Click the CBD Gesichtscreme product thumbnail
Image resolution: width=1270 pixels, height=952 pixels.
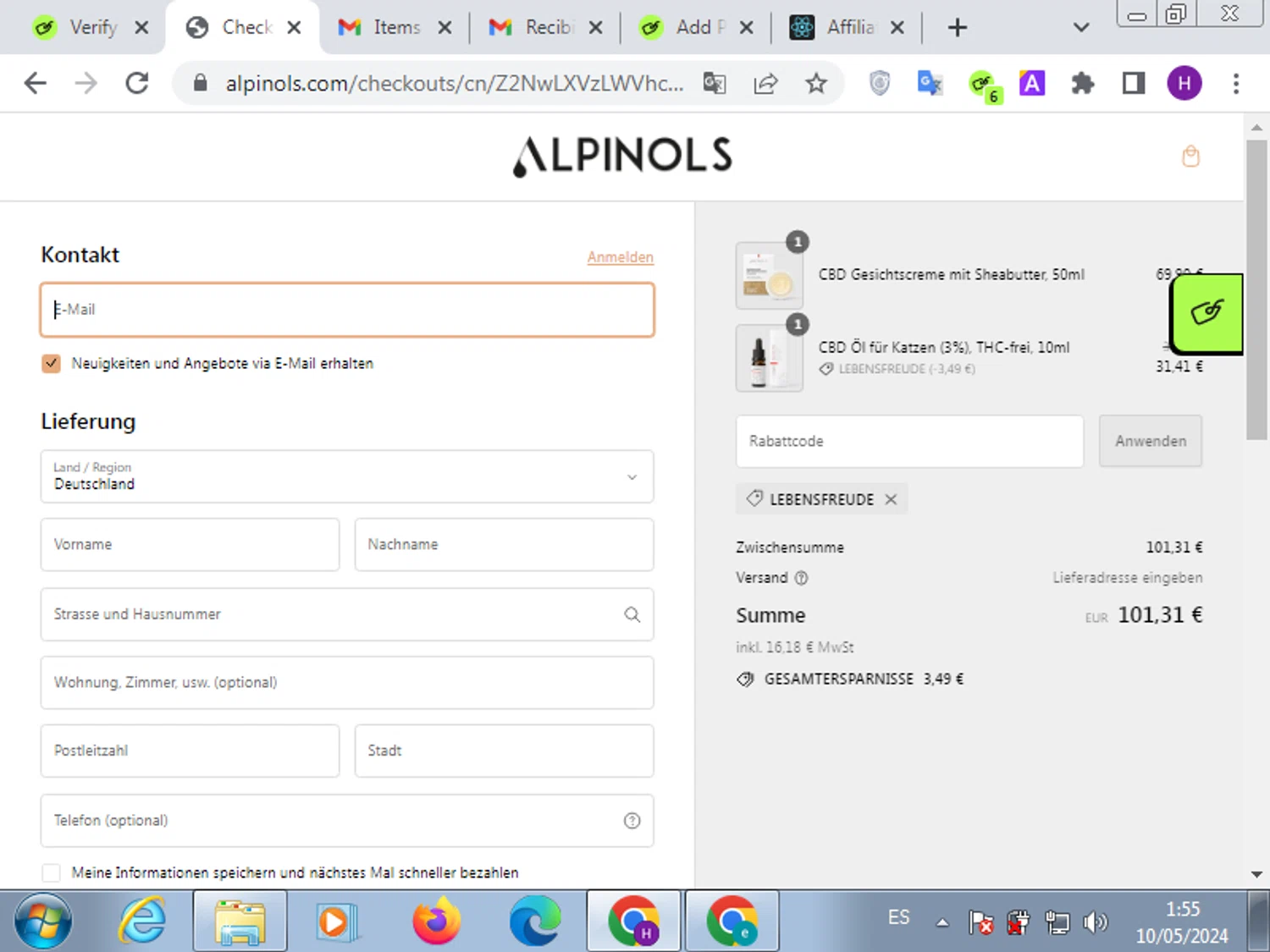coord(769,275)
